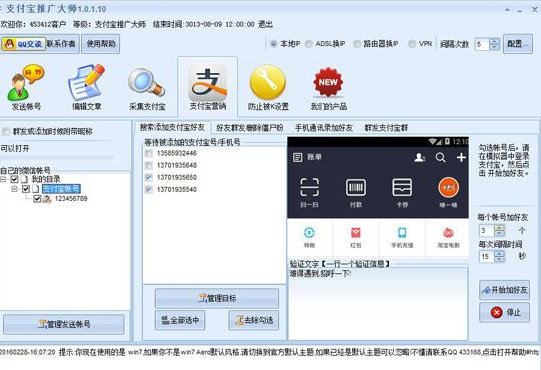Click the 全部选中 select all button
This screenshot has height=370, width=541.
[x=180, y=320]
